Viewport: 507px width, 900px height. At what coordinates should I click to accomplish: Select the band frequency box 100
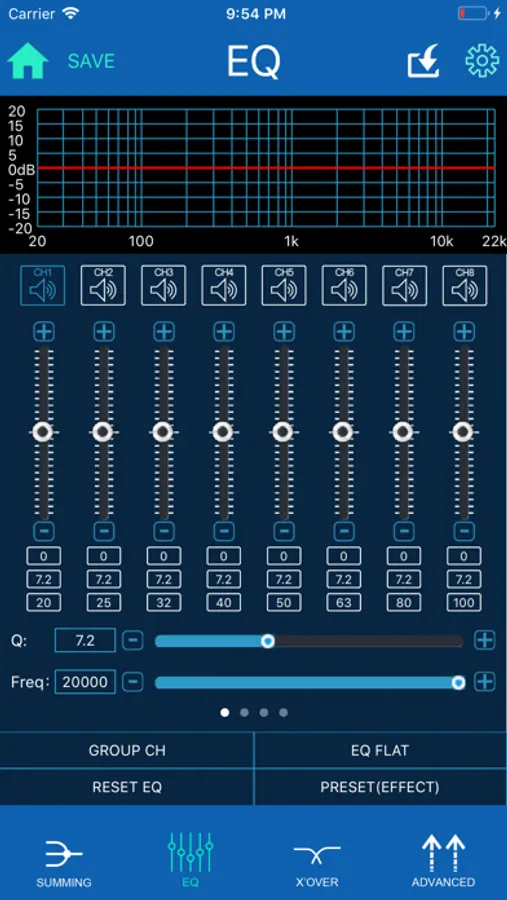tap(464, 603)
